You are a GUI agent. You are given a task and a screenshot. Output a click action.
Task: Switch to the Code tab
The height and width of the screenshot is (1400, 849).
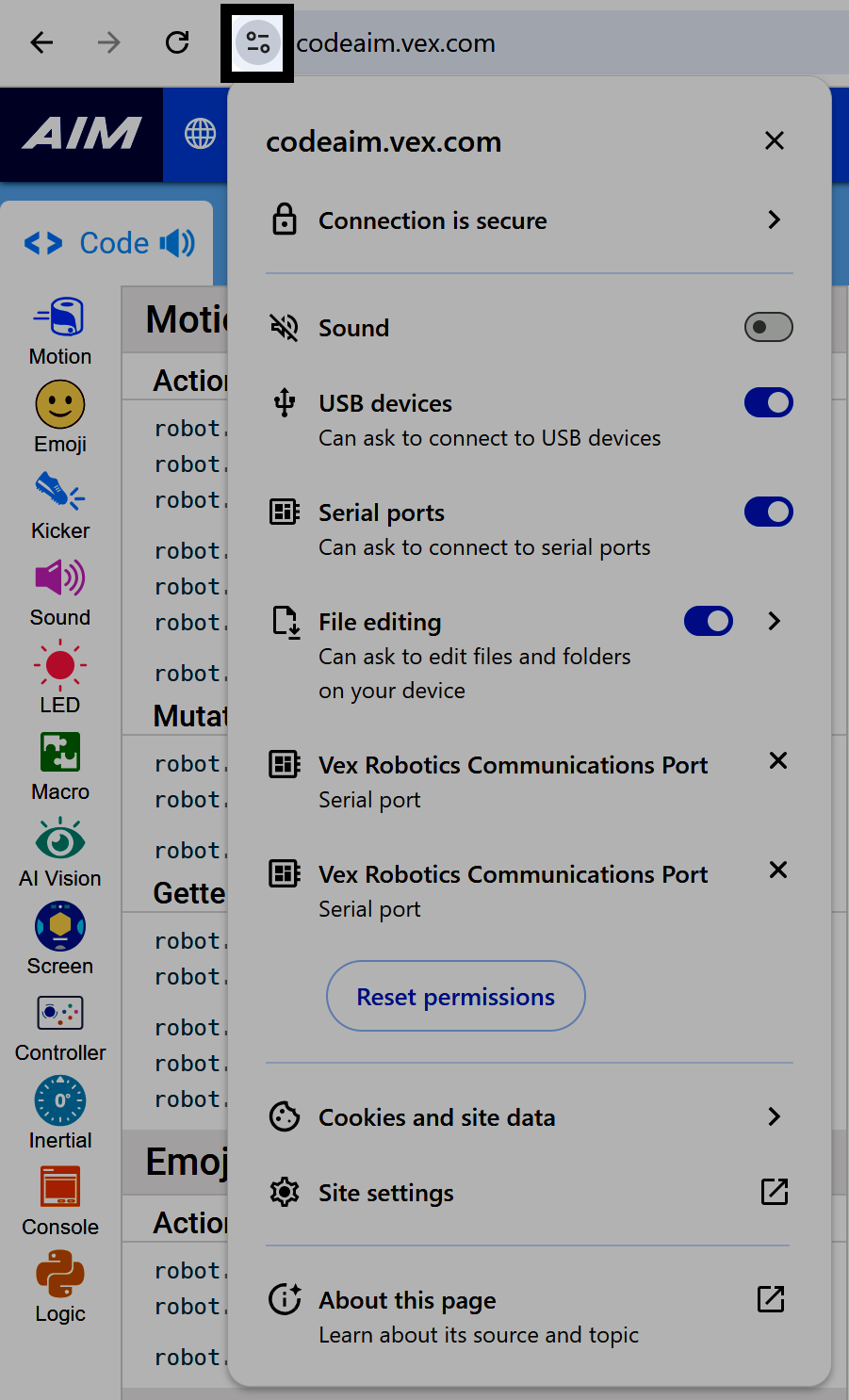pyautogui.click(x=106, y=242)
